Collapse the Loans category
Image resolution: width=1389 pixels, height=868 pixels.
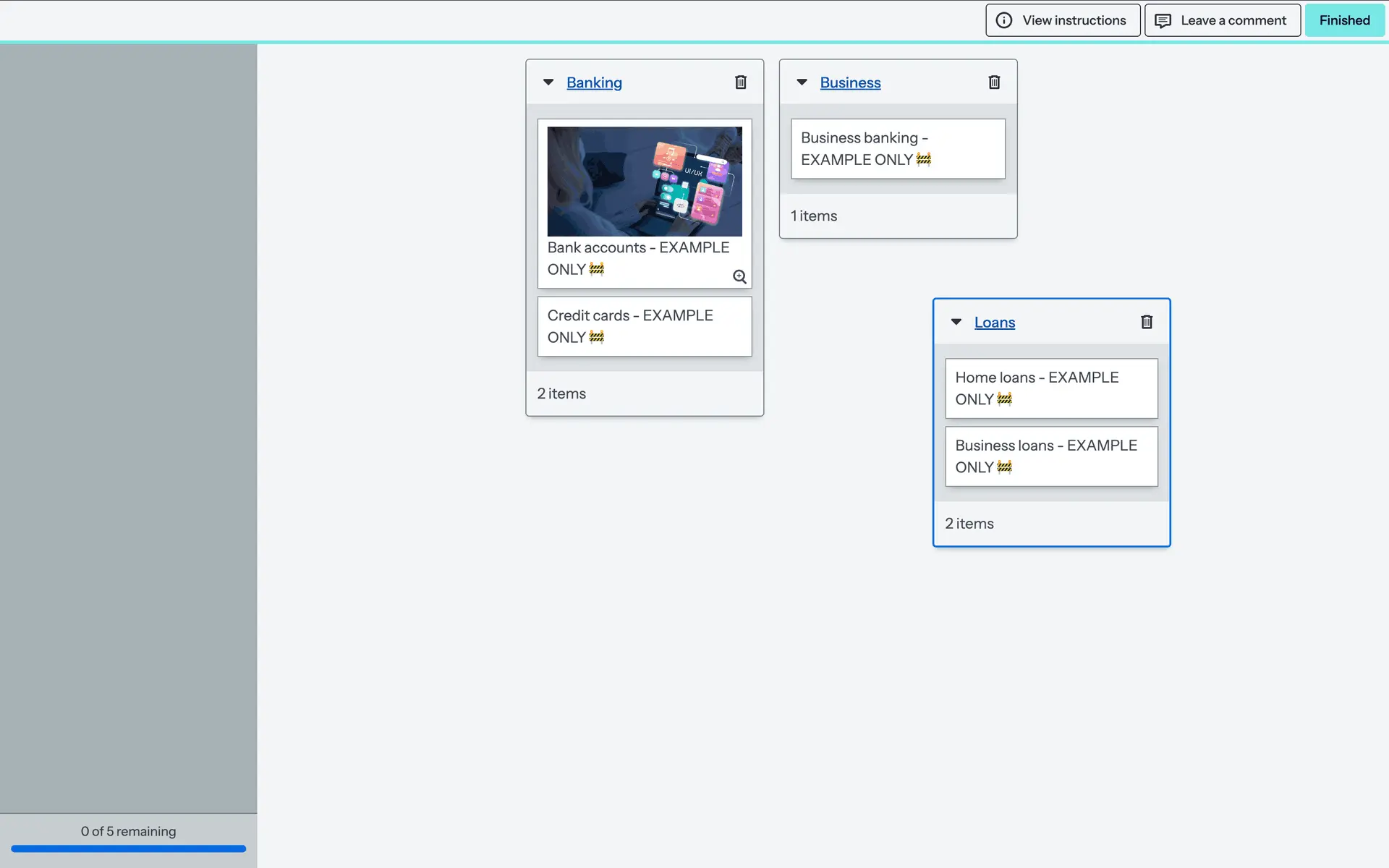[956, 322]
